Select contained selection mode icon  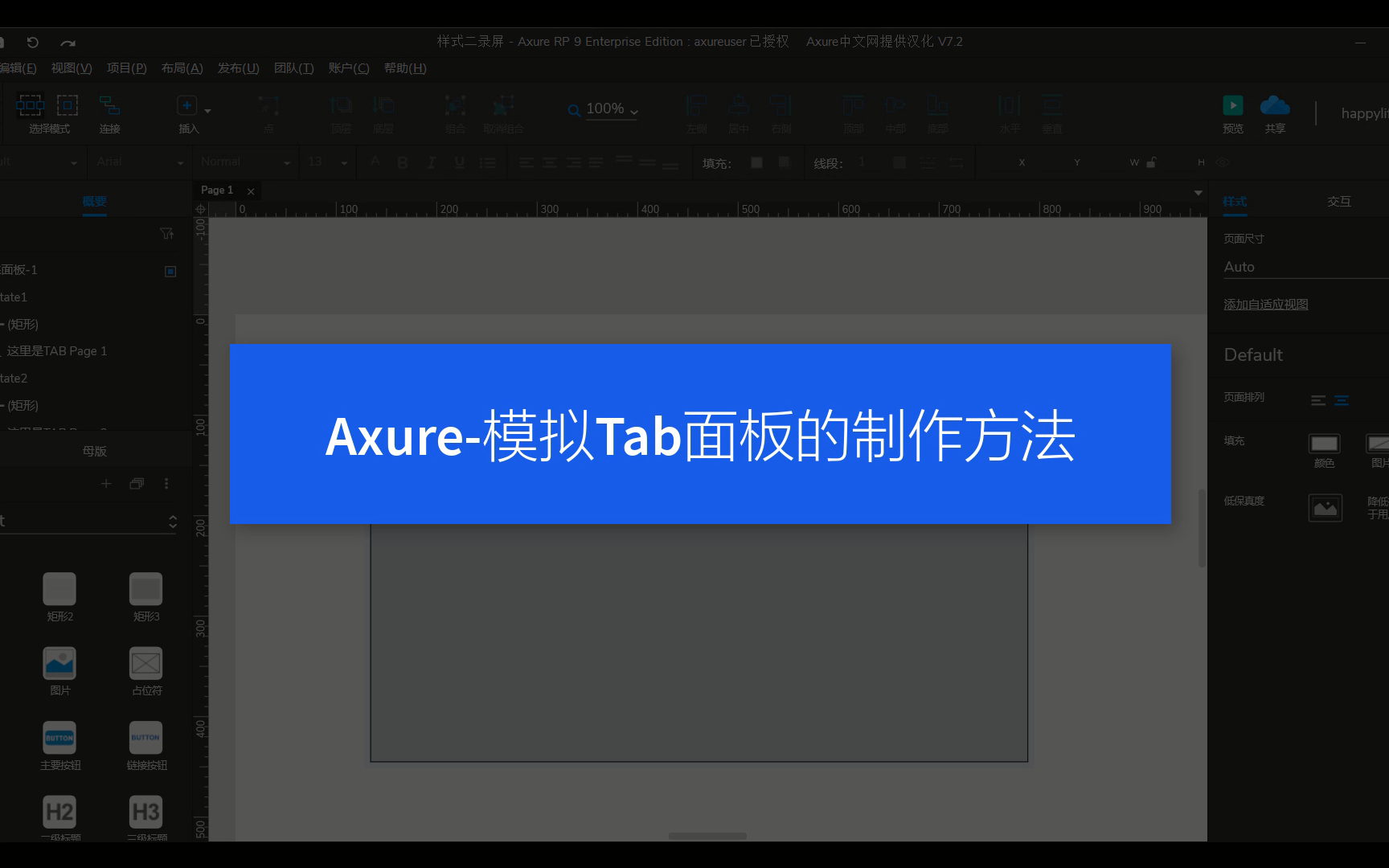coord(68,104)
